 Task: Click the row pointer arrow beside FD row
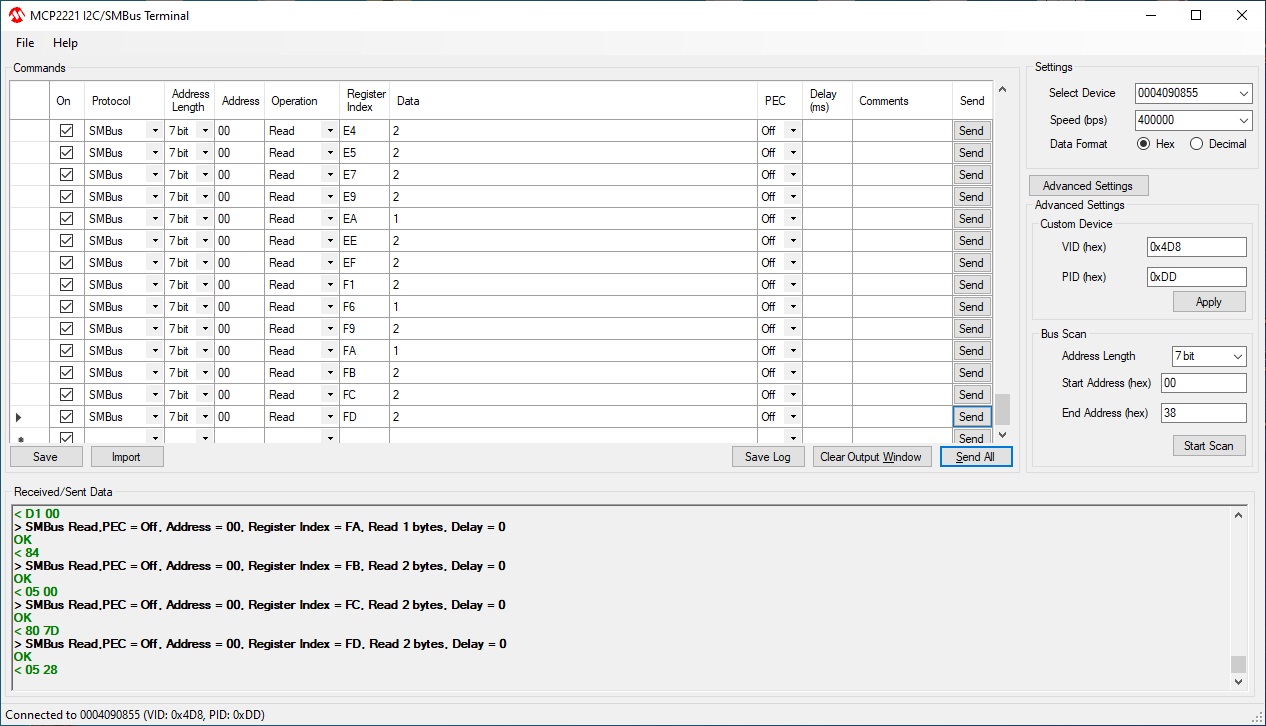coord(19,417)
